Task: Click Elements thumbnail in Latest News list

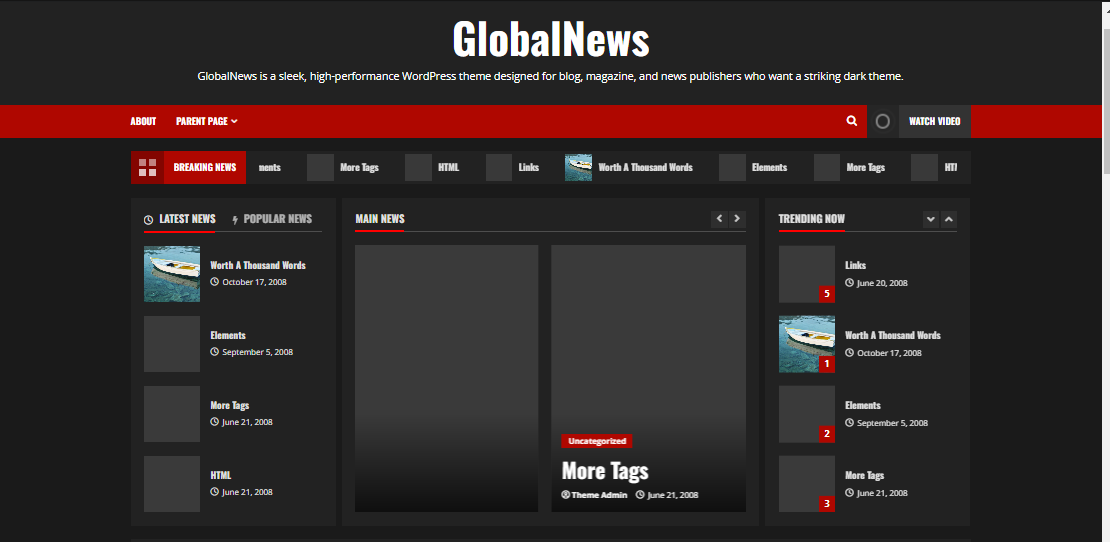Action: (172, 344)
